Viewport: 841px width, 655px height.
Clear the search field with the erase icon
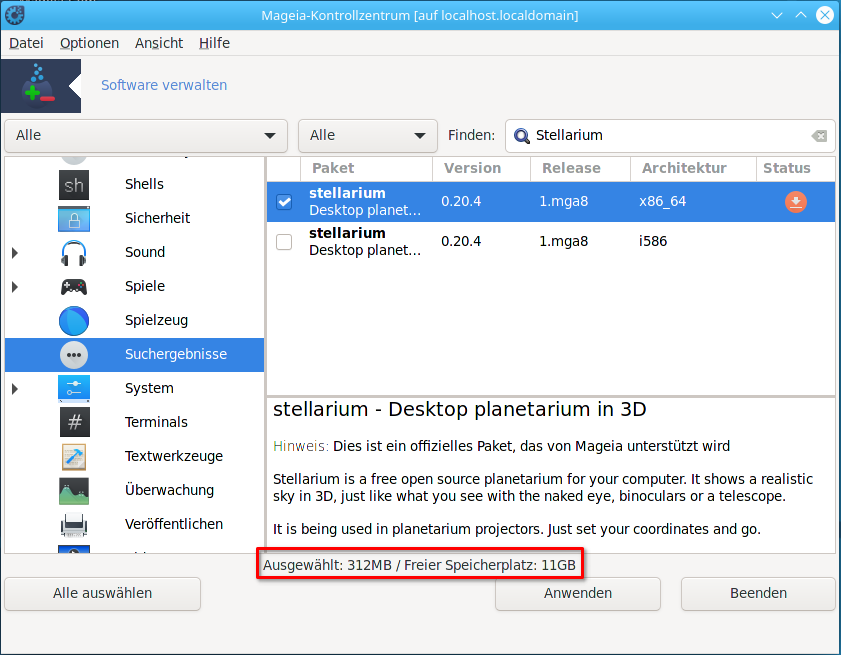point(819,136)
